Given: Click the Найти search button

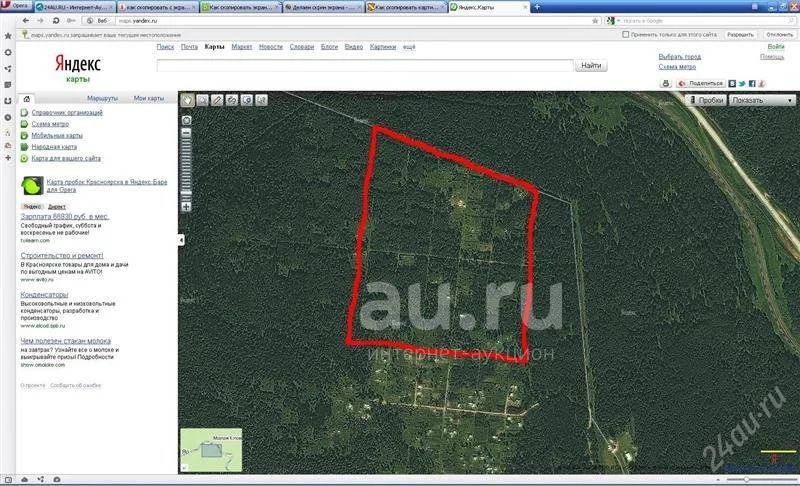Looking at the screenshot, I should pyautogui.click(x=591, y=66).
